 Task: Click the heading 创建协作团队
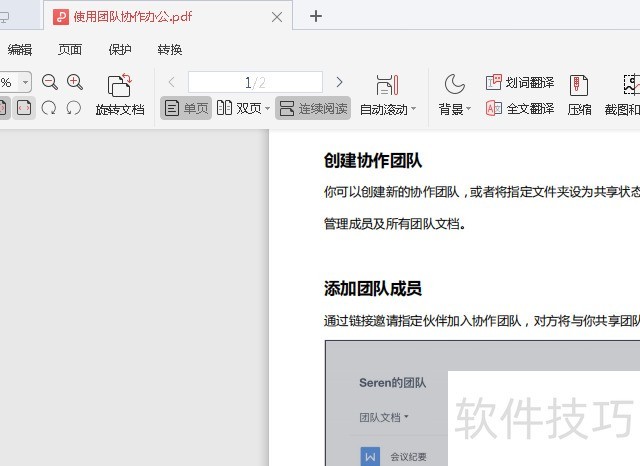pyautogui.click(x=373, y=160)
